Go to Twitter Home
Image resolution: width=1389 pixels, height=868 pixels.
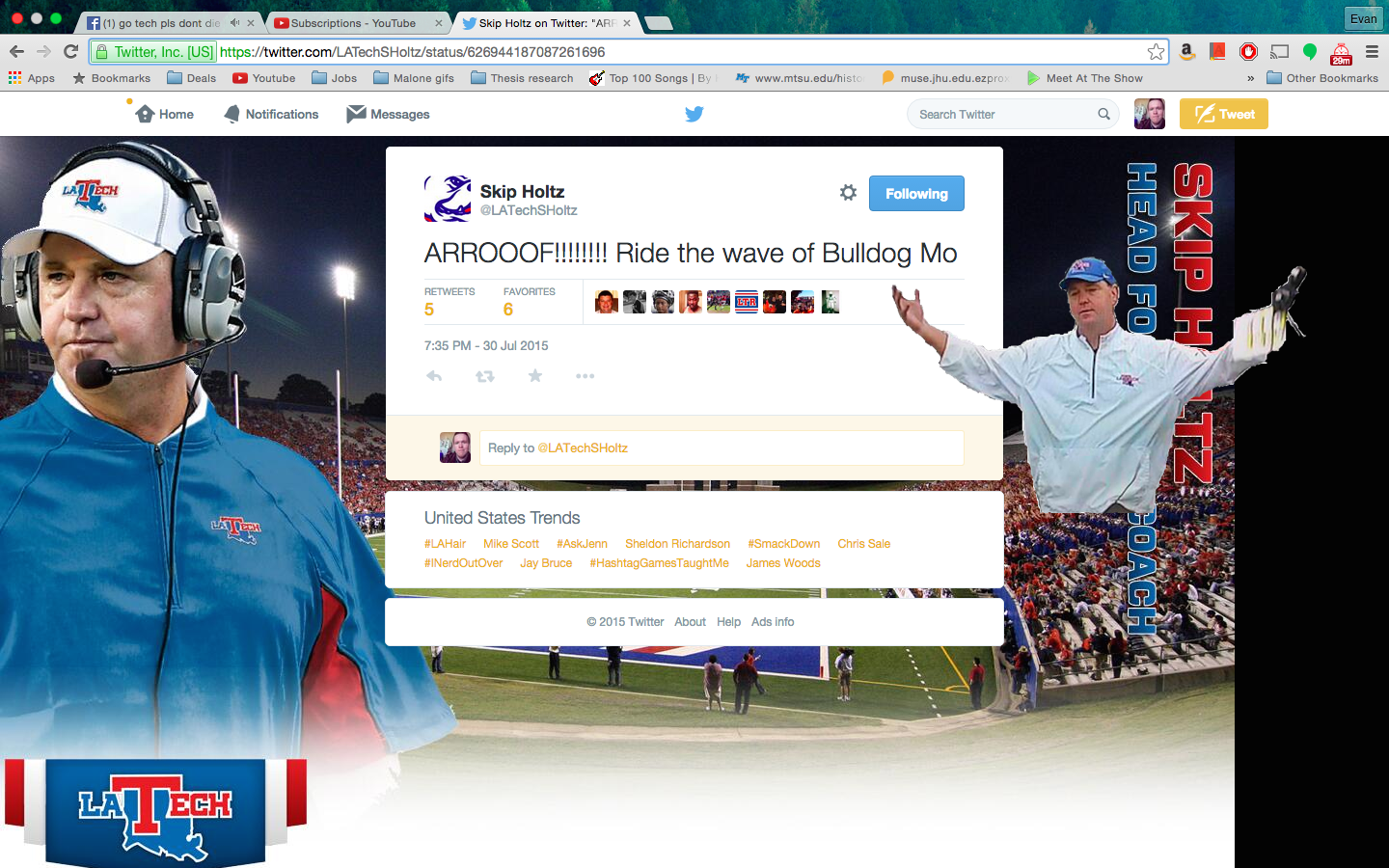click(165, 114)
